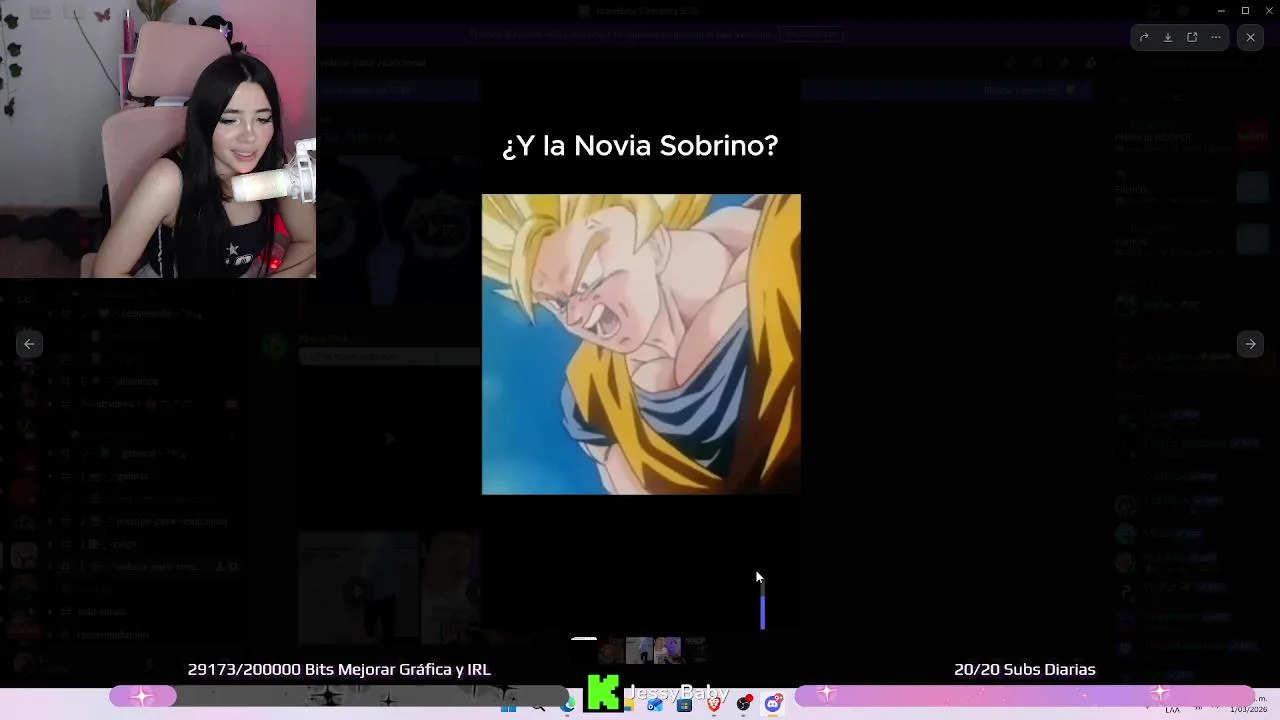
Task: Select the purple character gallery thumbnail
Action: tap(667, 651)
